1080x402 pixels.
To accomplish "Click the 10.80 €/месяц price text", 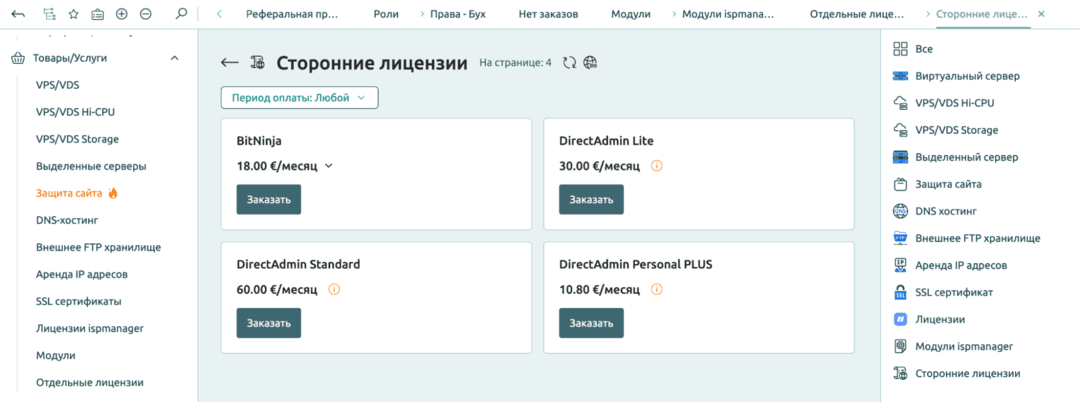I will 600,289.
